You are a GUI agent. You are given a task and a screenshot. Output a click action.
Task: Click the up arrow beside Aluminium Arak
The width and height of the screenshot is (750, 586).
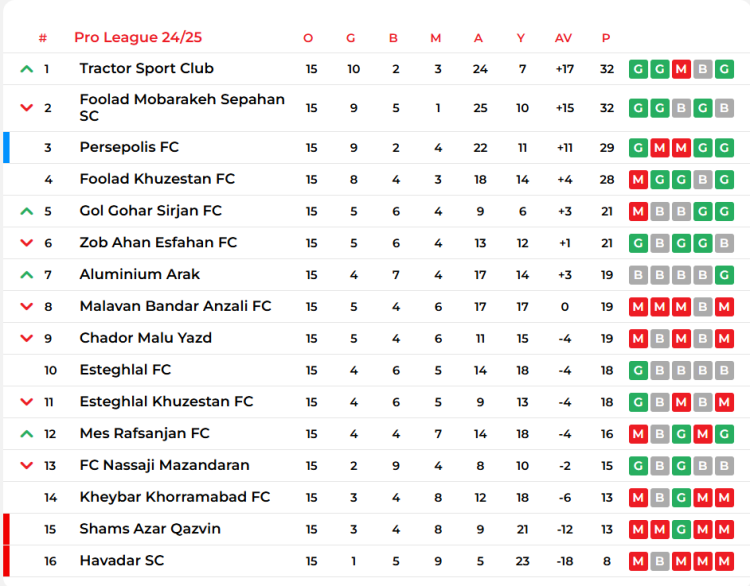tap(27, 275)
